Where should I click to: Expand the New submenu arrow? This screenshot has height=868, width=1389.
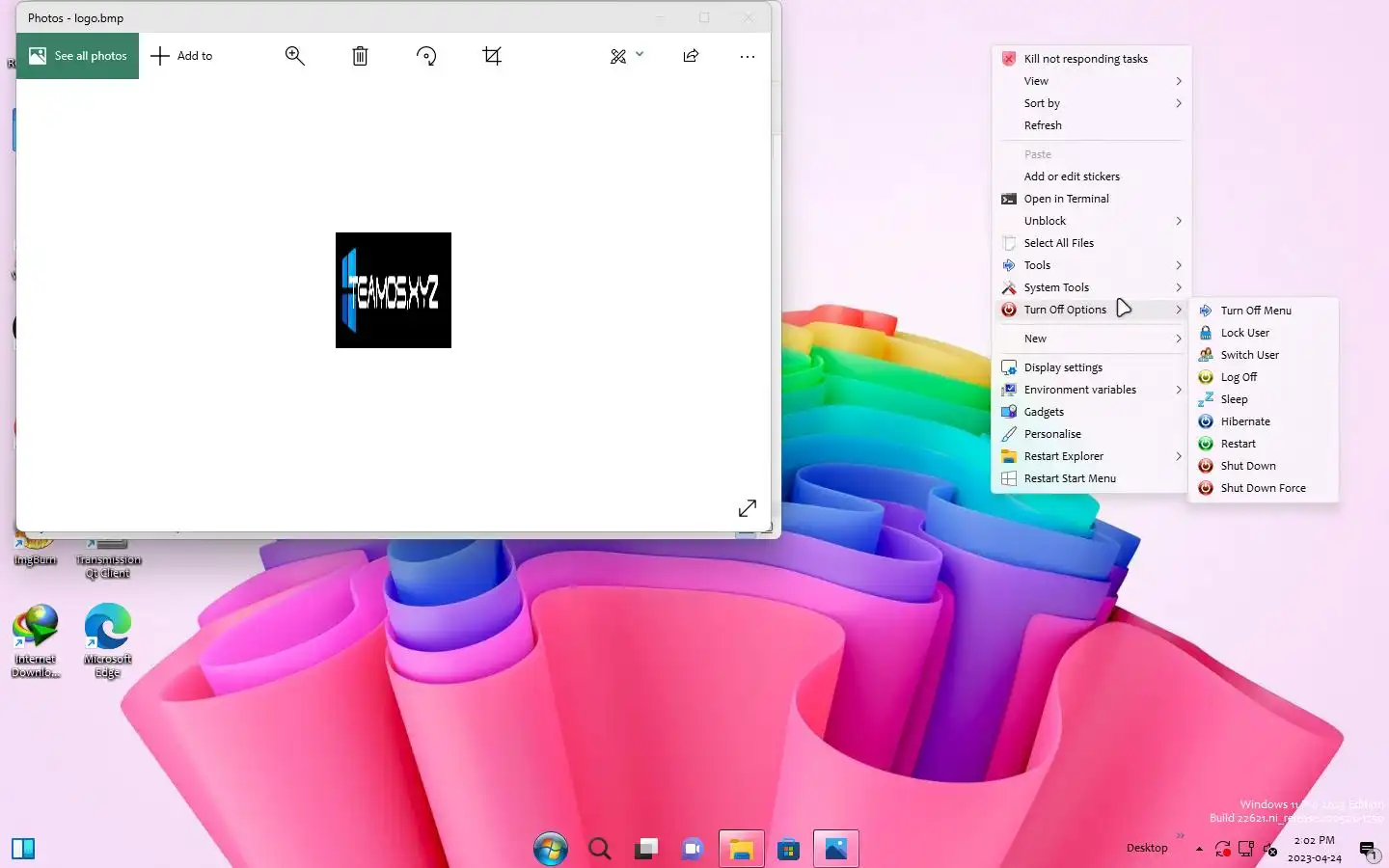coord(1179,339)
